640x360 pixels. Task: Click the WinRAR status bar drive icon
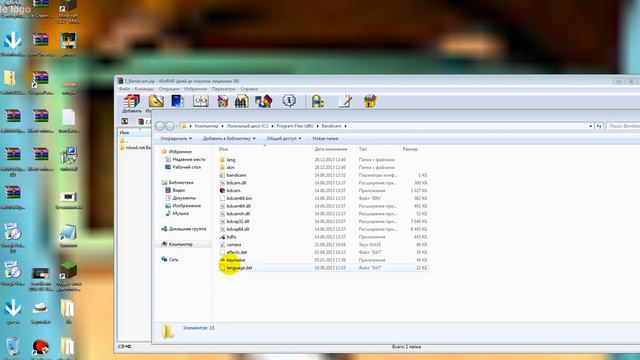(x=121, y=347)
